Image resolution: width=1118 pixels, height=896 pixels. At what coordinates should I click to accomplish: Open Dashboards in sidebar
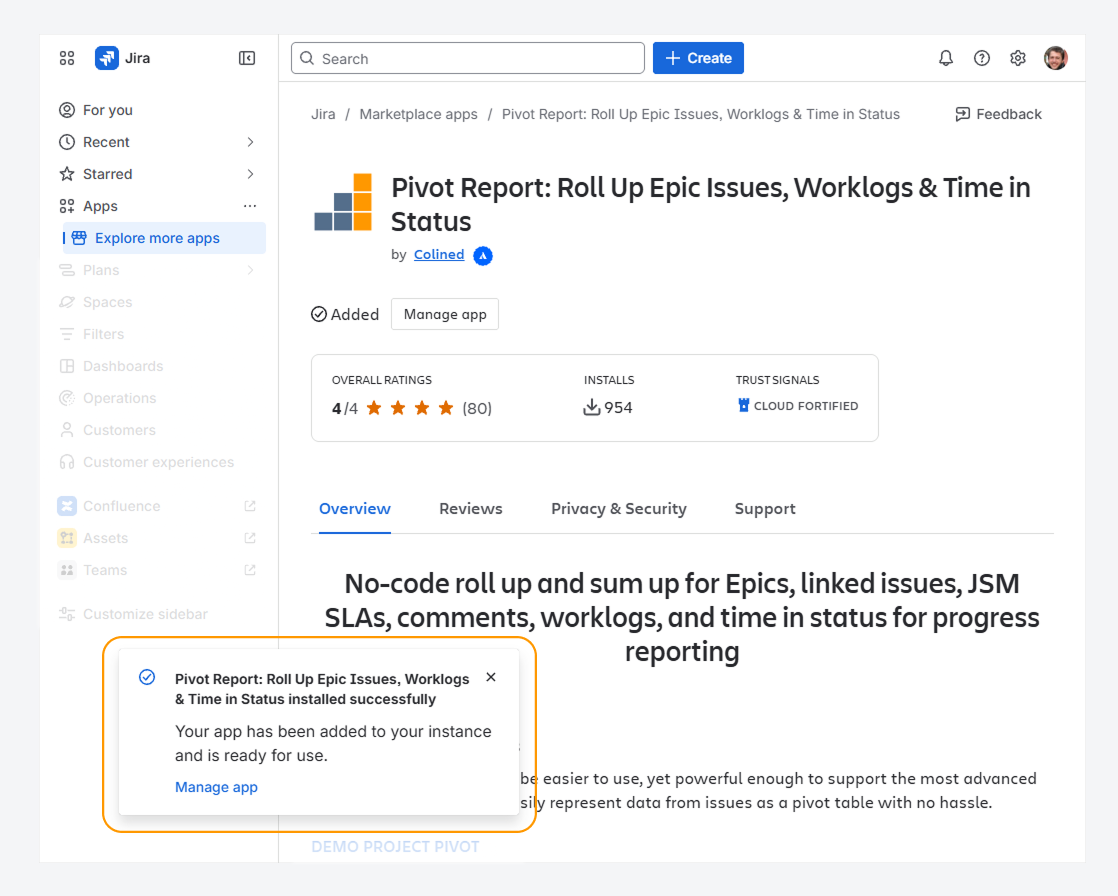[x=158, y=366]
